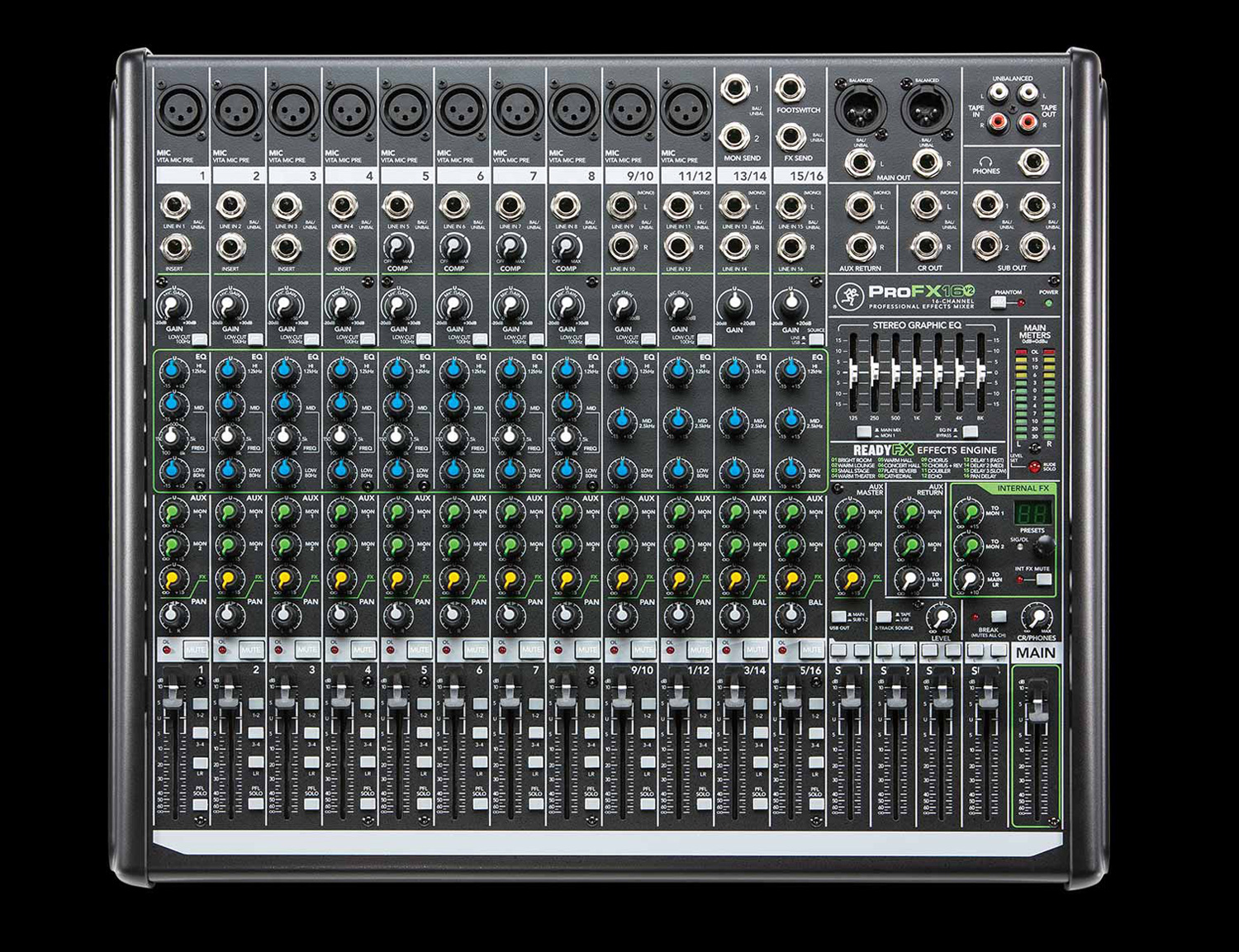Click the channel 1 GAIN knob

(x=173, y=306)
